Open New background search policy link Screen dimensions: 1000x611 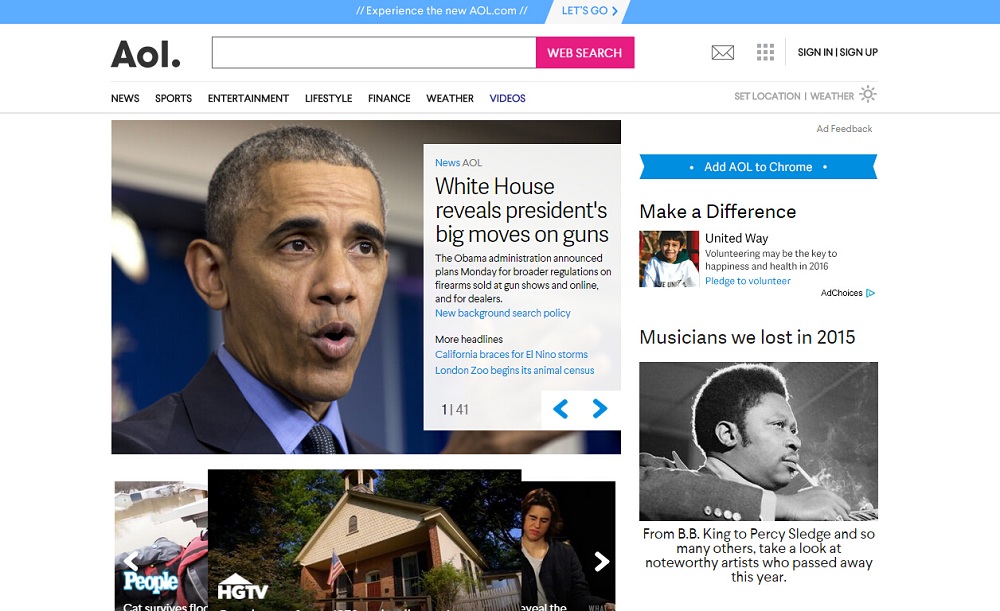[503, 313]
